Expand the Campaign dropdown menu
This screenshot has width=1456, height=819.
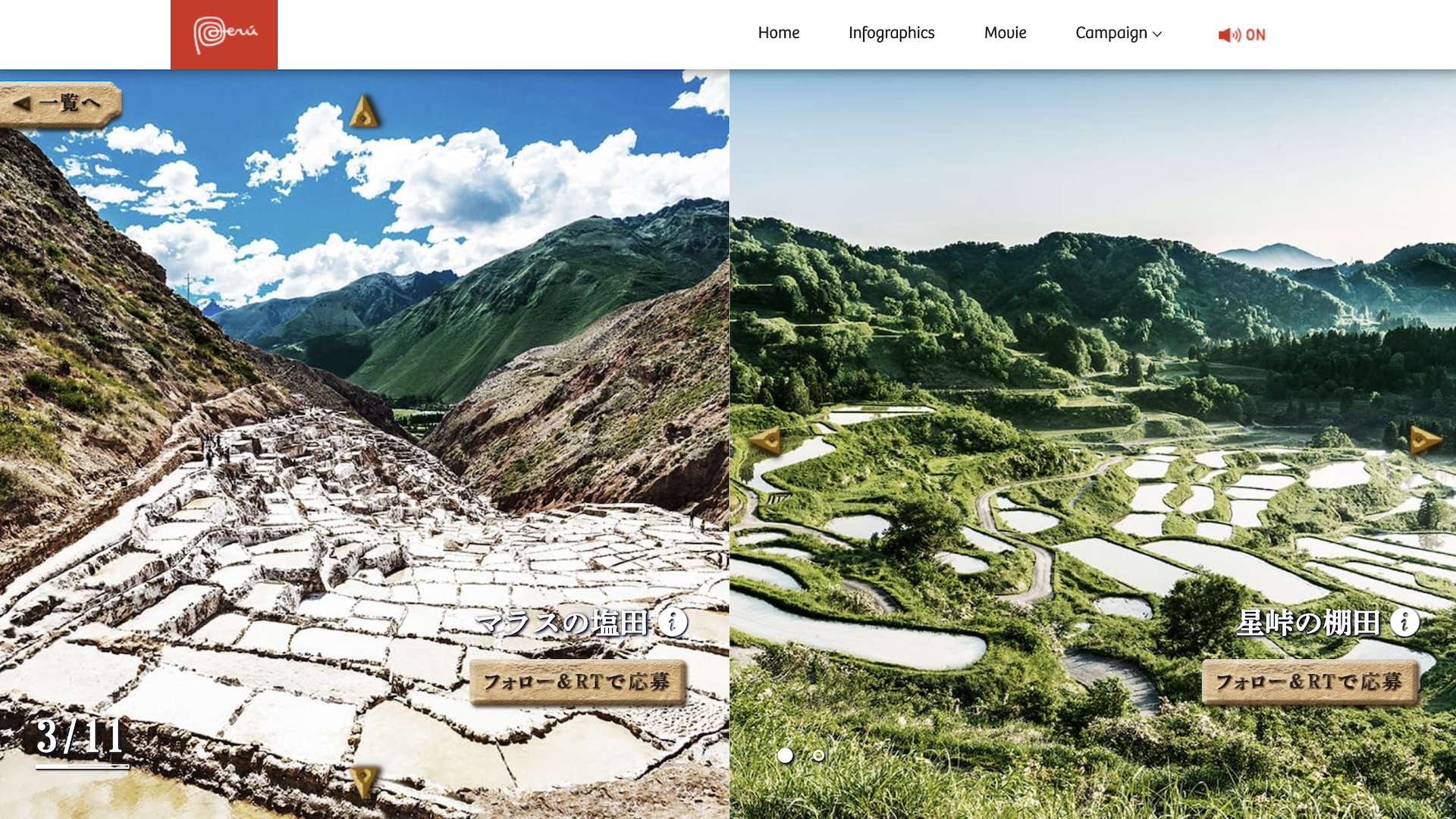click(x=1119, y=33)
